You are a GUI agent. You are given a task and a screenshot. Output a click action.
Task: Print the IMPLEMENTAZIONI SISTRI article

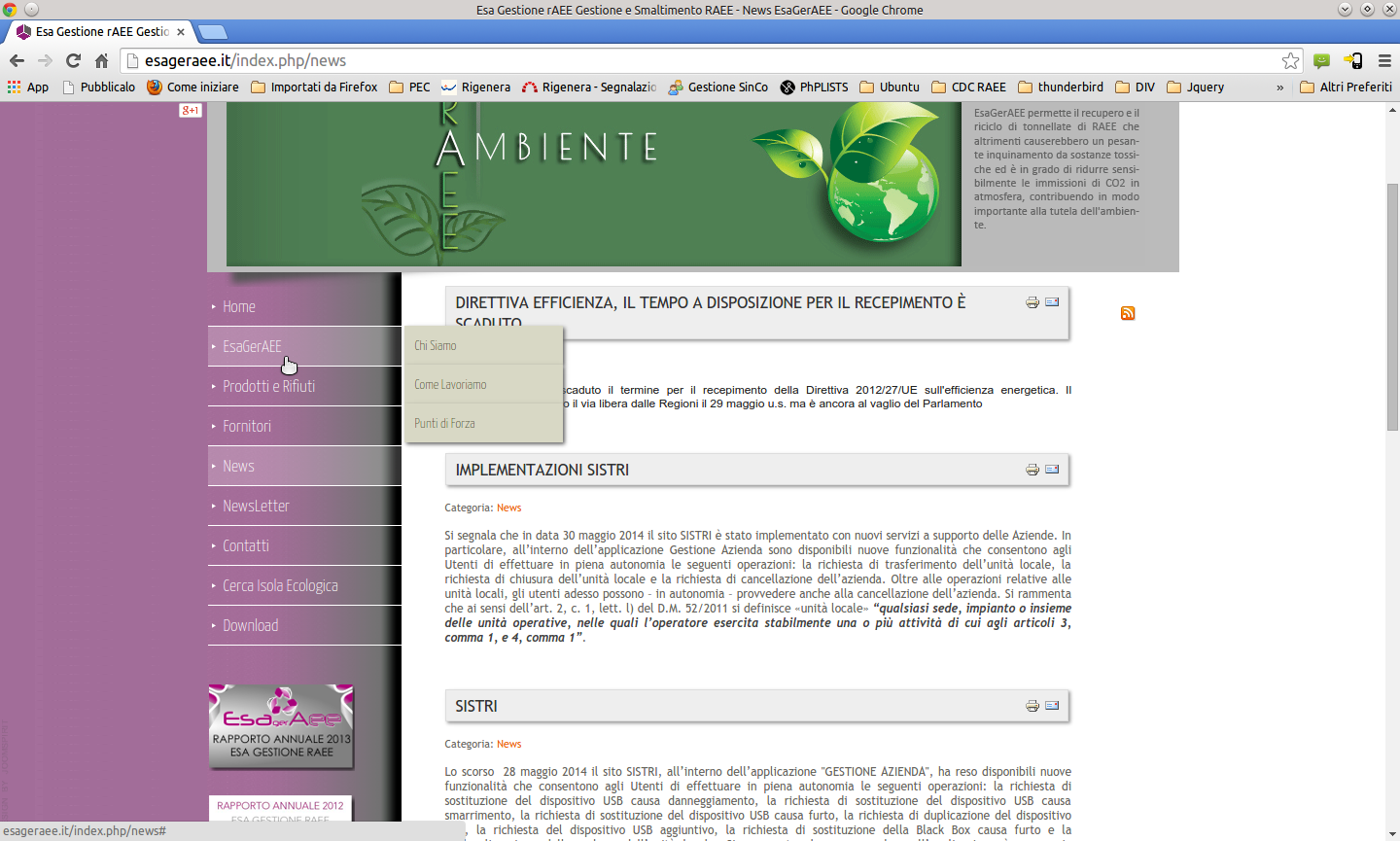click(x=1032, y=470)
